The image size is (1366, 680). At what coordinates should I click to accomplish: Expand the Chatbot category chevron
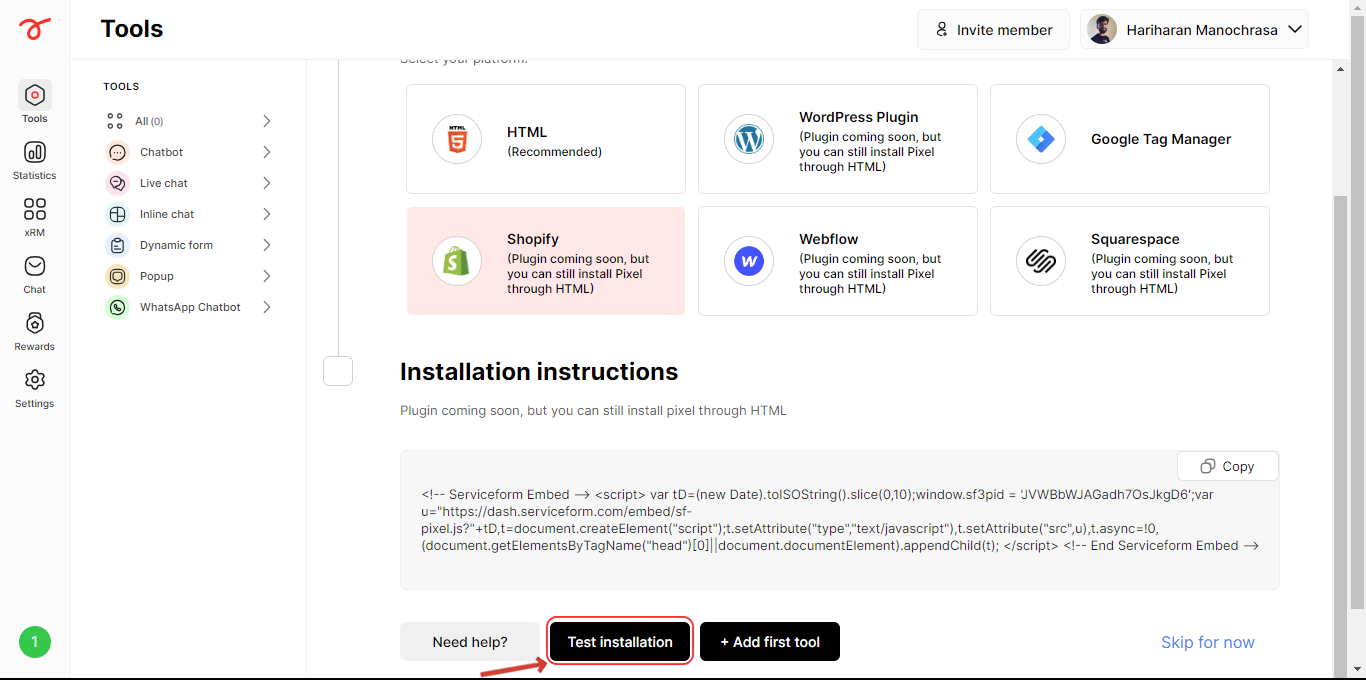point(267,152)
